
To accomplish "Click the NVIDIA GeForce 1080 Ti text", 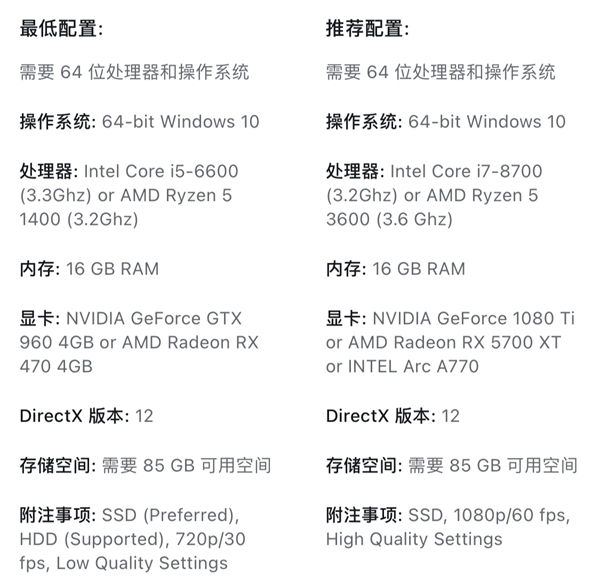I will point(473,318).
